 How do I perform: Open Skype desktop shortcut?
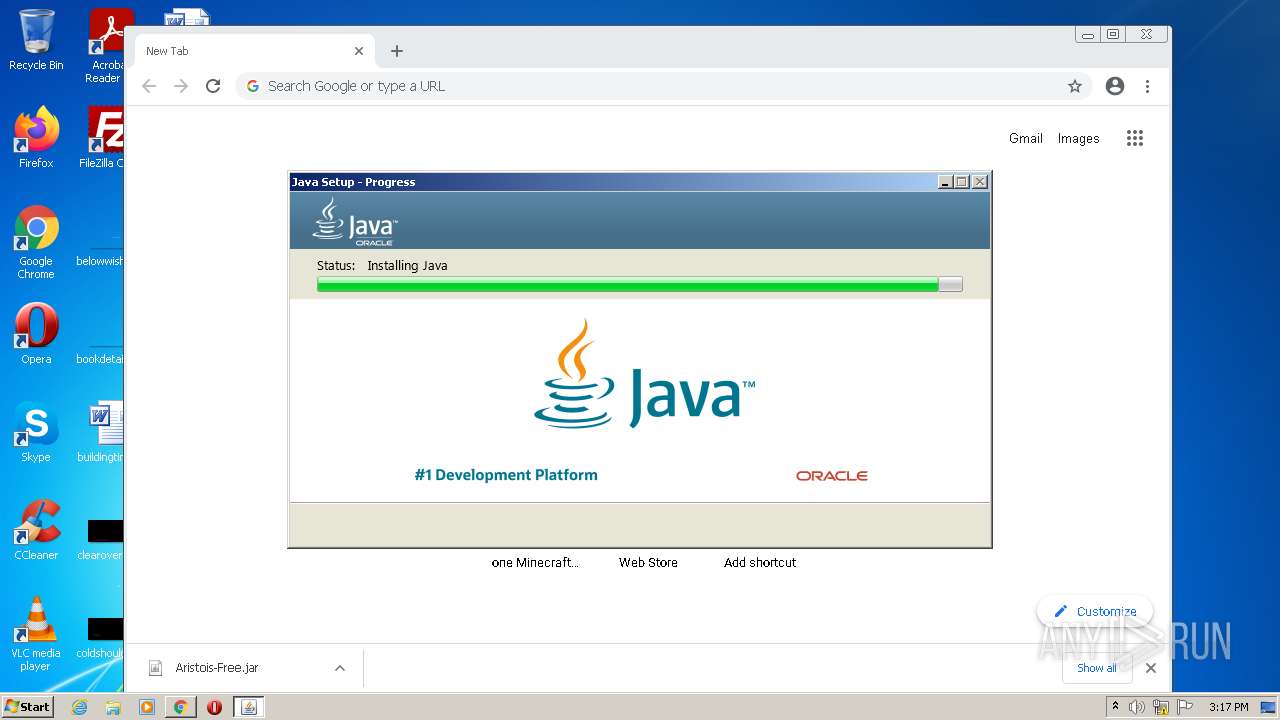pos(36,431)
